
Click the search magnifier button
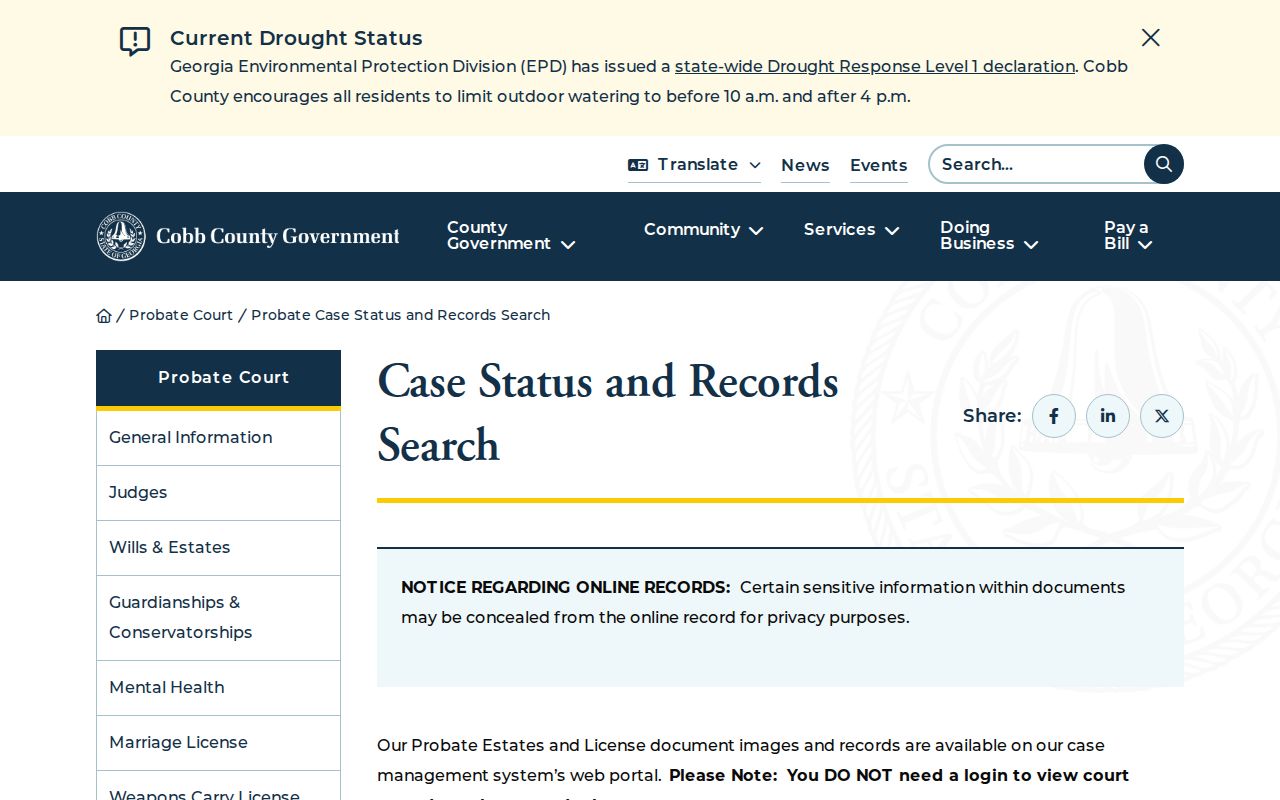(1164, 164)
